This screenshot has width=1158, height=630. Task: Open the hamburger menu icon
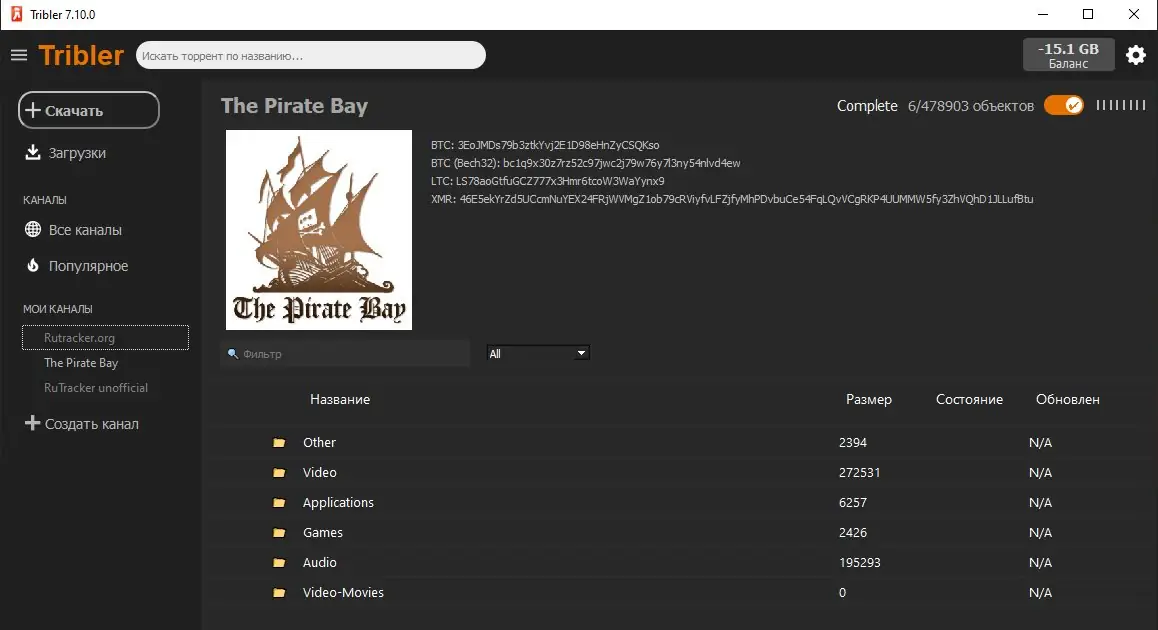pyautogui.click(x=19, y=55)
